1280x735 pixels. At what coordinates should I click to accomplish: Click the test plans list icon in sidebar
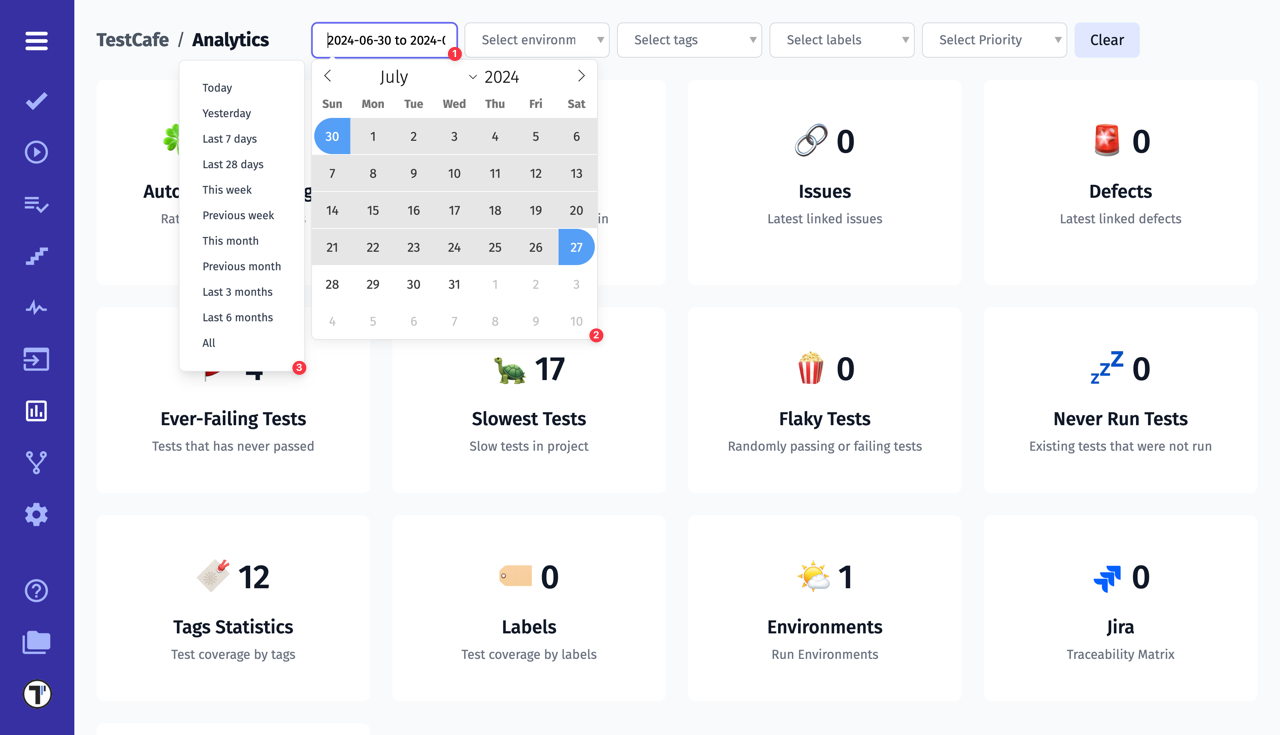[36, 204]
